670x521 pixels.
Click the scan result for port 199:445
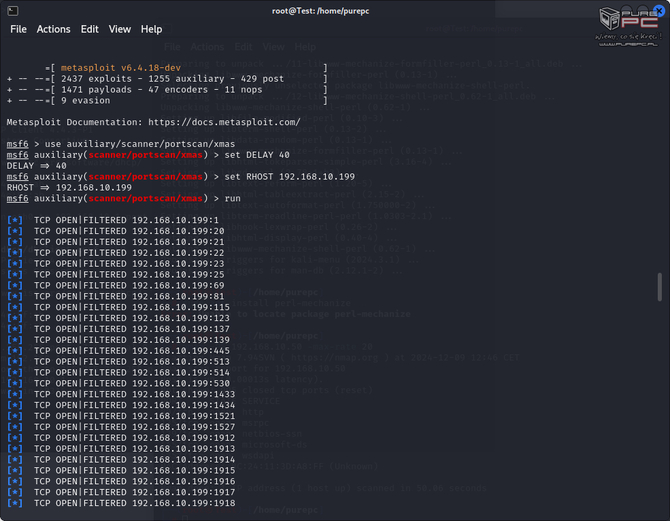pos(118,351)
